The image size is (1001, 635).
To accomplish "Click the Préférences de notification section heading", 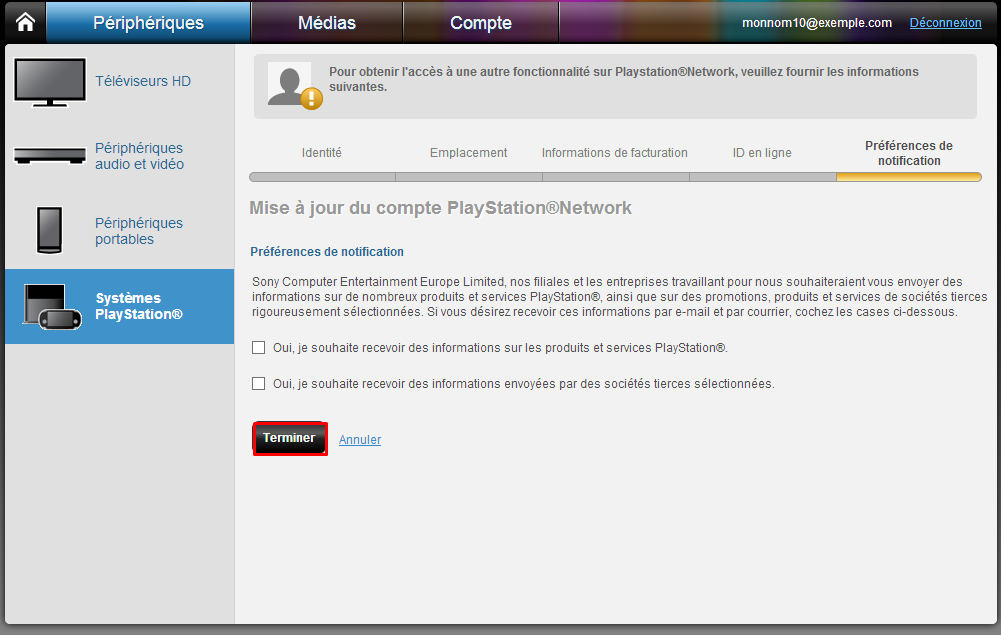I will coord(327,251).
